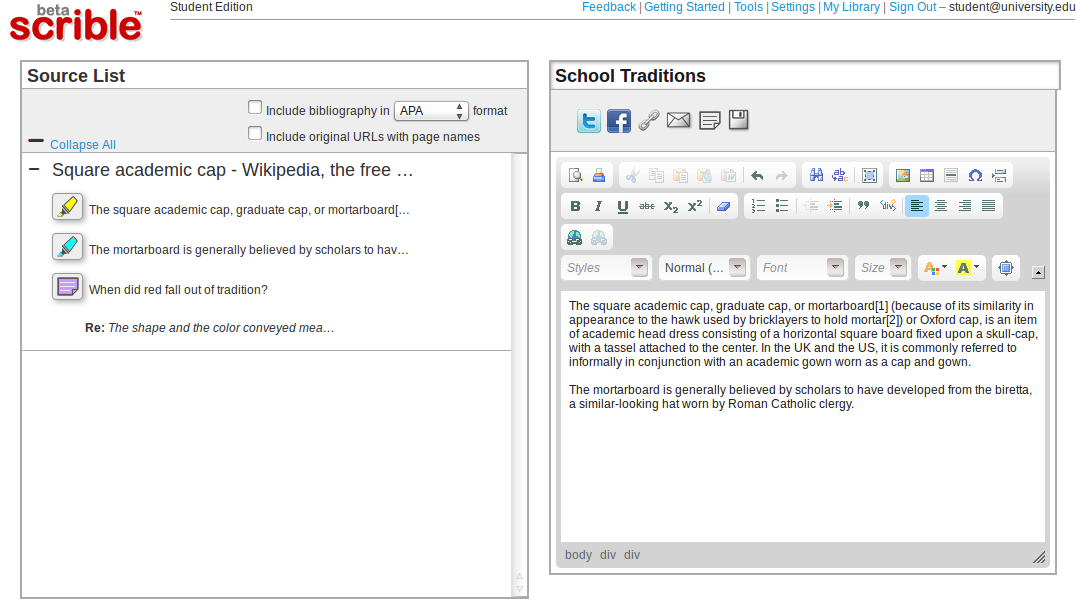Enable Include bibliography checkbox
This screenshot has width=1077, height=605.
tap(255, 108)
